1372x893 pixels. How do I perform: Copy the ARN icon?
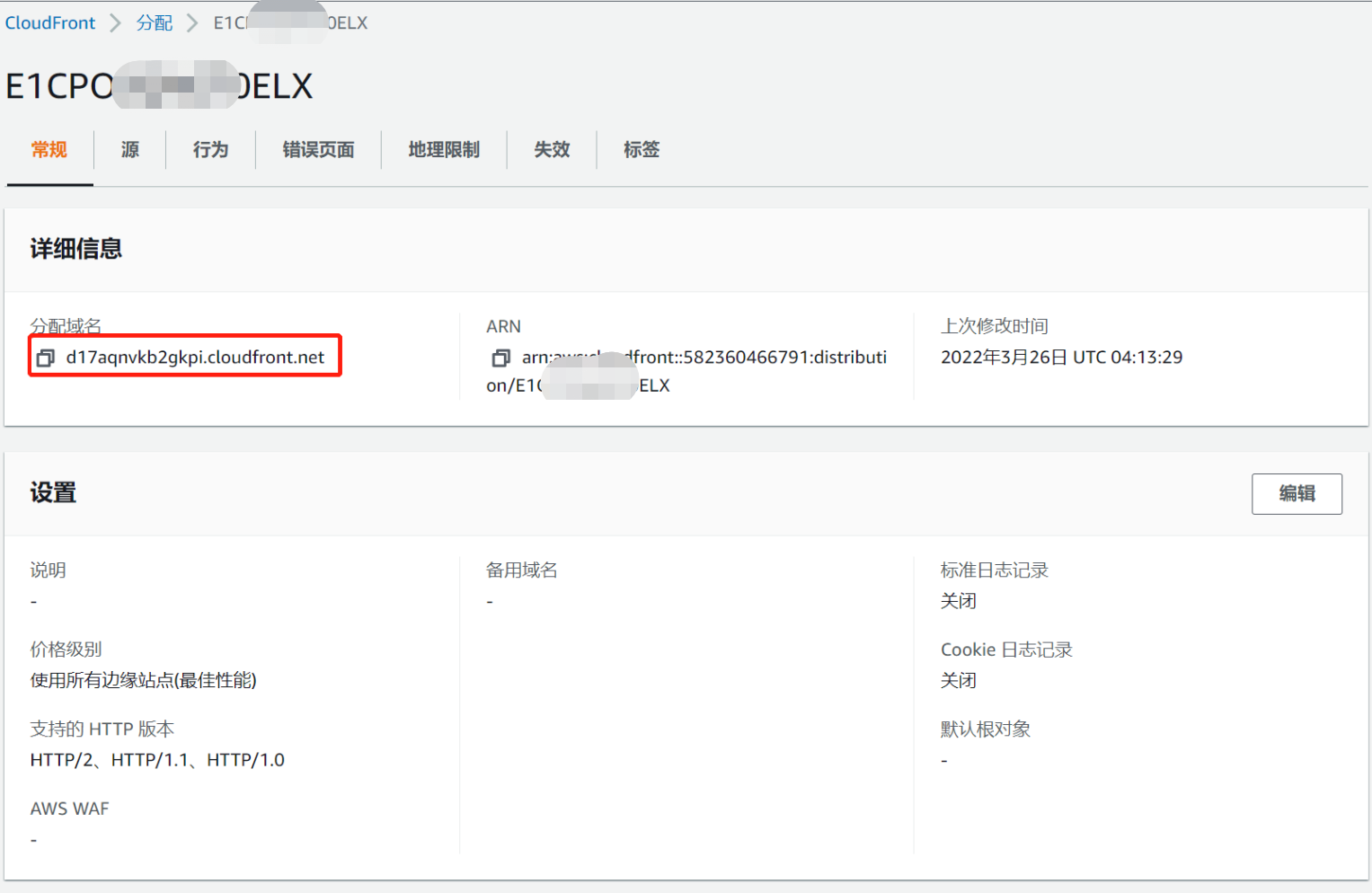tap(501, 358)
